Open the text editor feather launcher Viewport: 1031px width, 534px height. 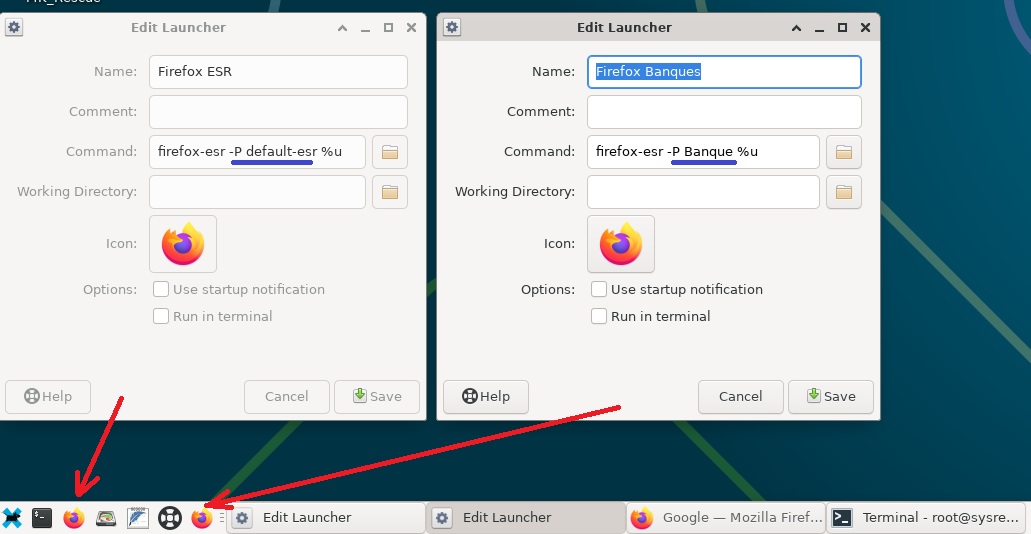[138, 518]
